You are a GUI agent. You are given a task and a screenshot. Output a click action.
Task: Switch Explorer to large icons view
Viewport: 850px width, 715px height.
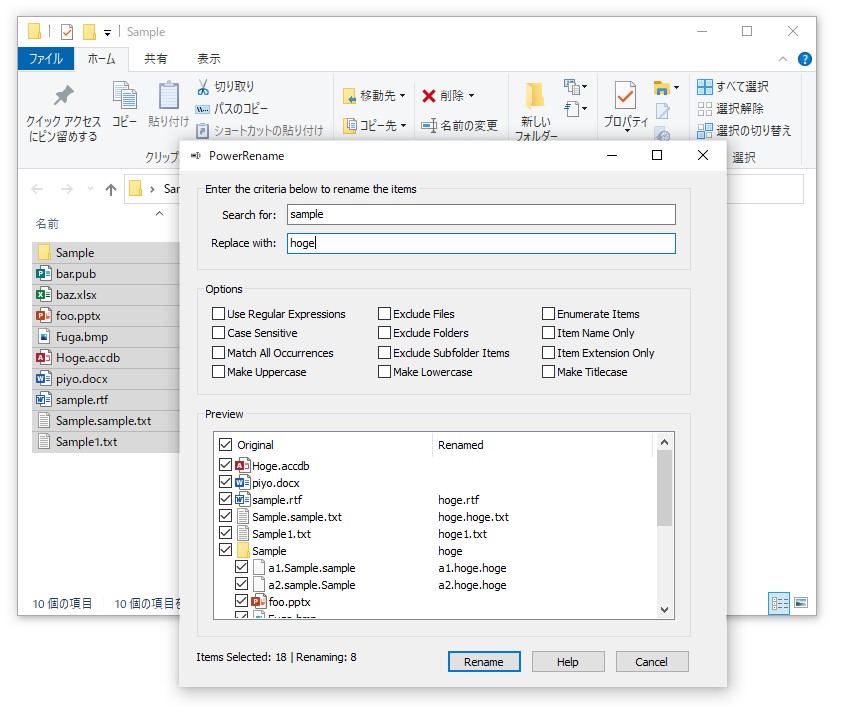[801, 603]
